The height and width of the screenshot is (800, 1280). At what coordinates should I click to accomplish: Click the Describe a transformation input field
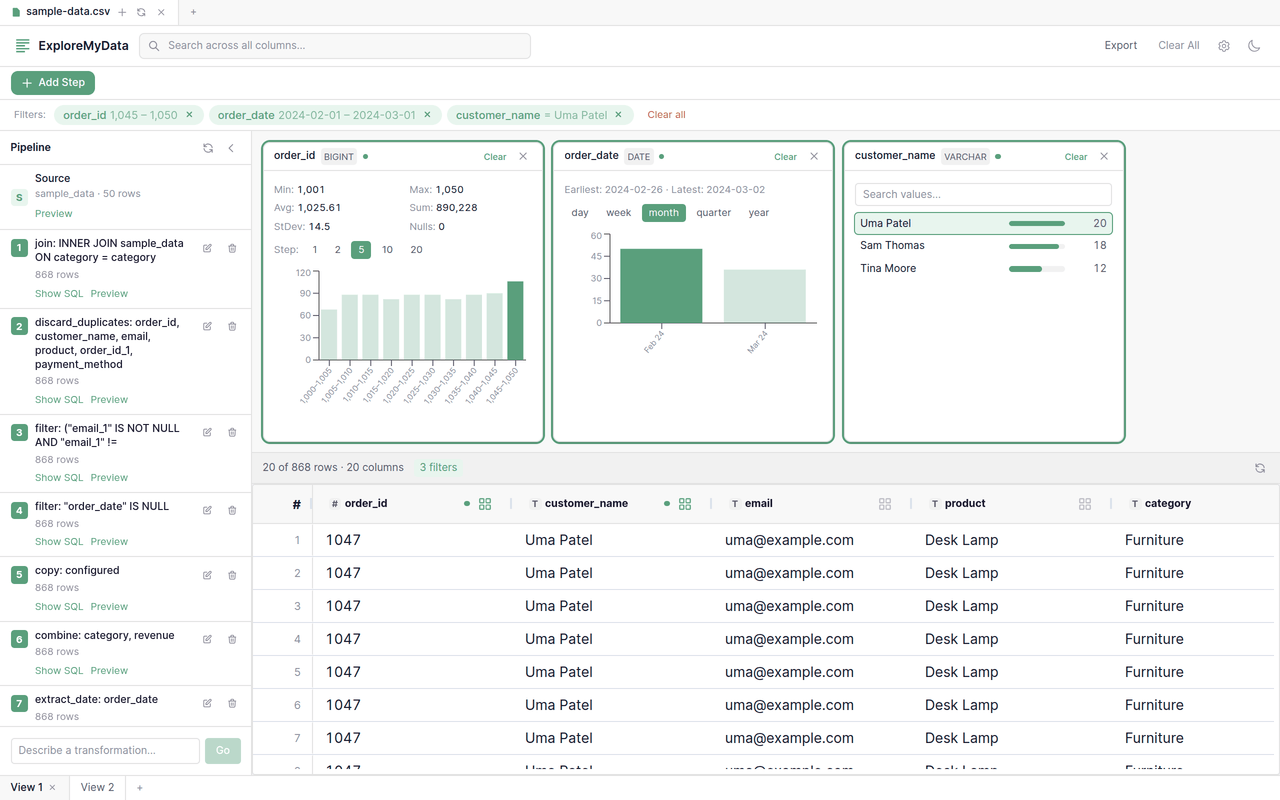tap(104, 749)
